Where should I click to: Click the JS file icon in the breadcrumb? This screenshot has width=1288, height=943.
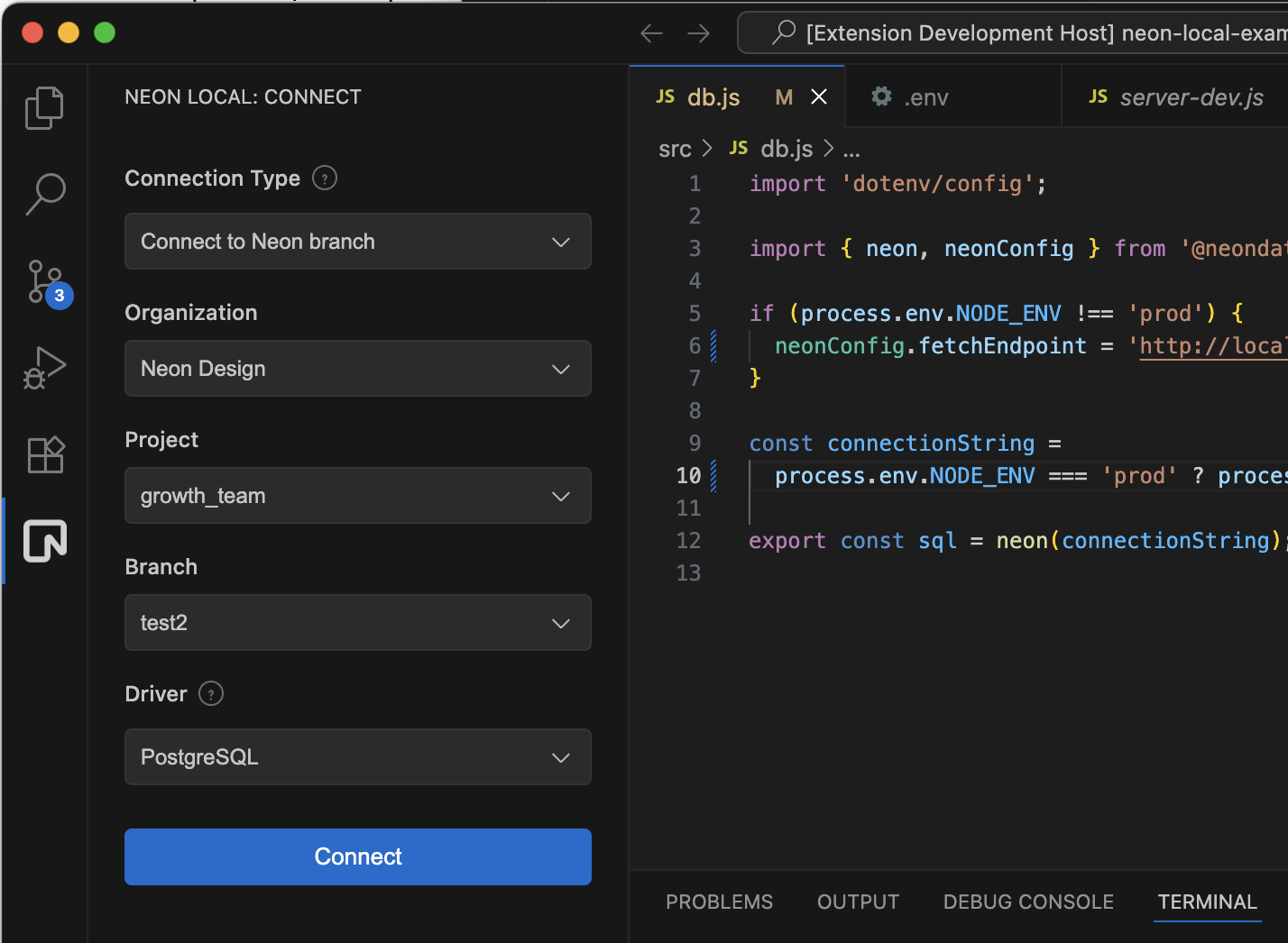(739, 148)
